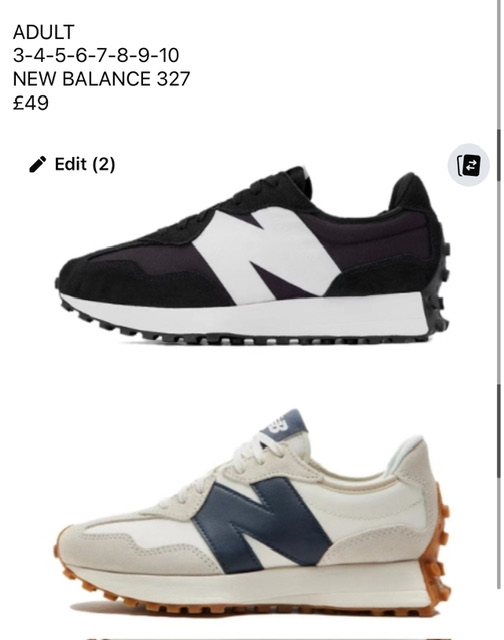The width and height of the screenshot is (504, 640).
Task: Click the "£49" price text
Action: click(x=31, y=102)
